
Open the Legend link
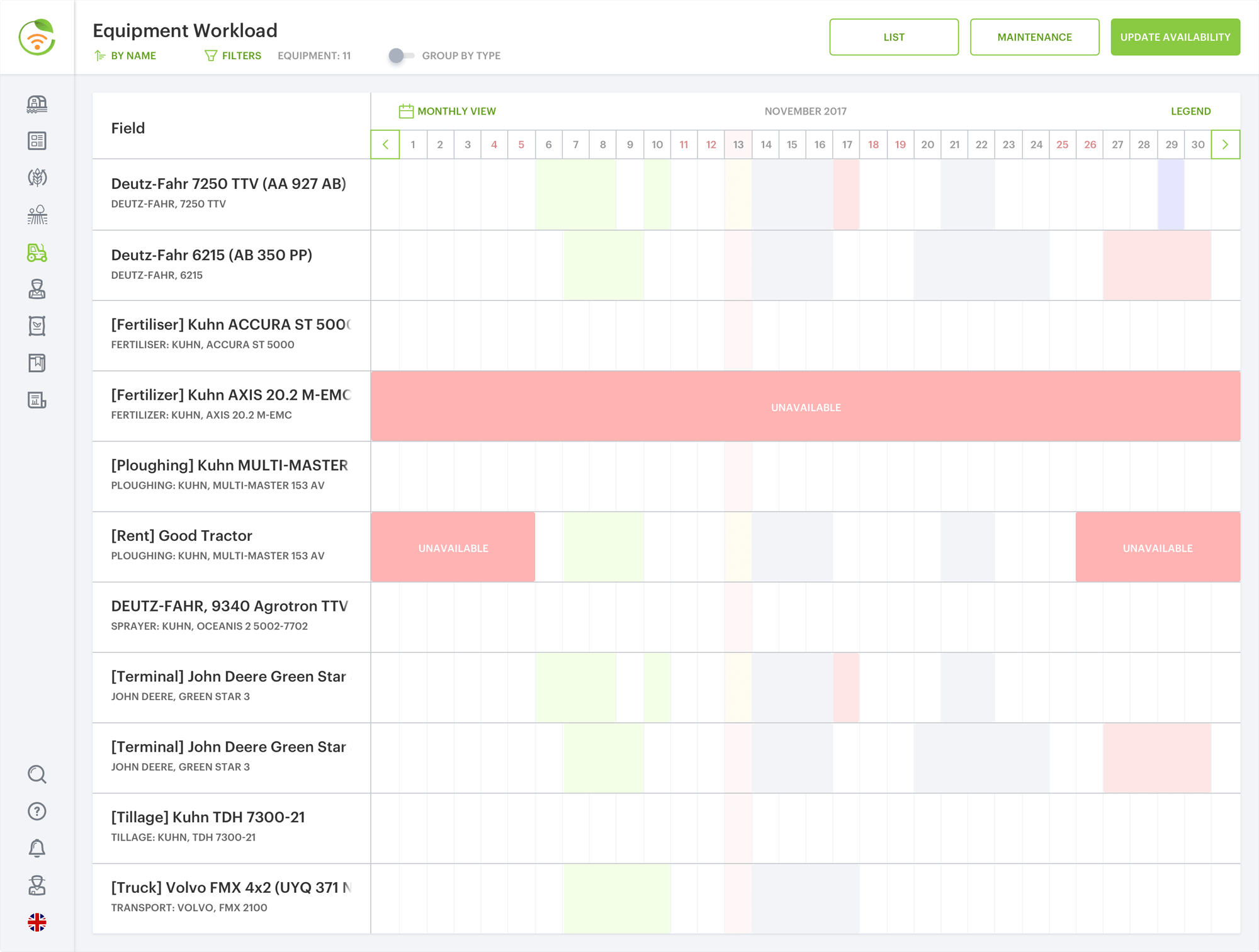1190,111
